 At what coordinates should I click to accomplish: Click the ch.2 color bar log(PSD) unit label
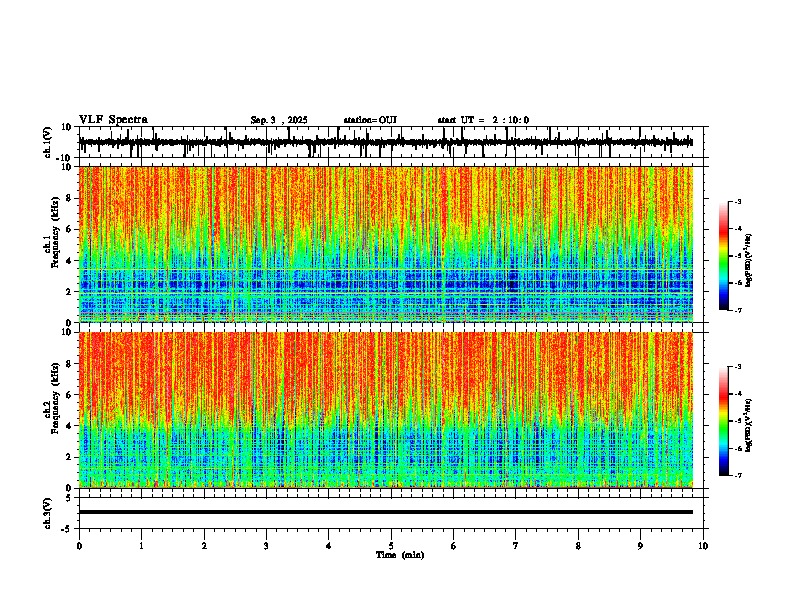coord(749,425)
